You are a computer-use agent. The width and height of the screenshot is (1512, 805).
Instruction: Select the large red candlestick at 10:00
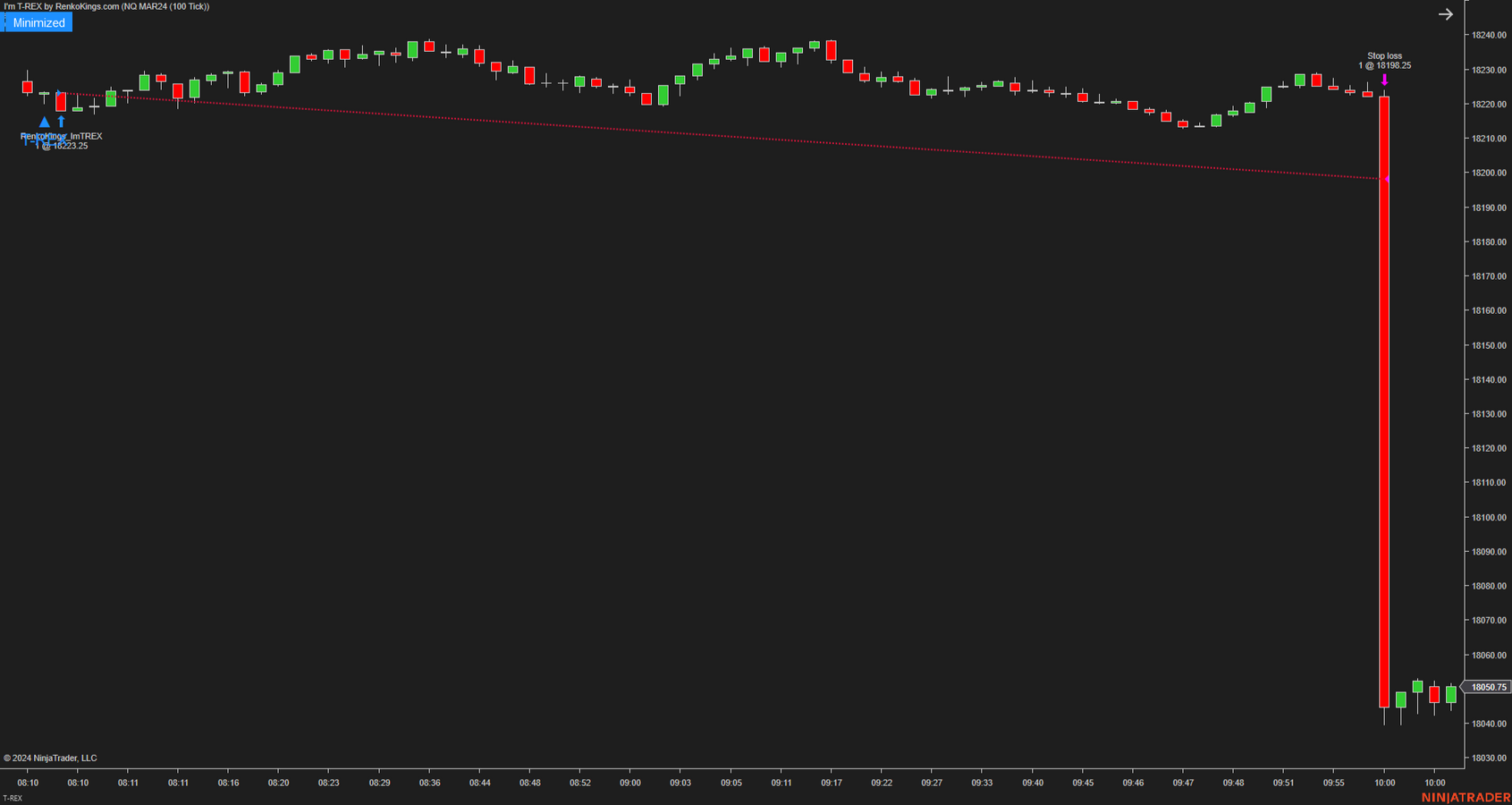pos(1384,402)
